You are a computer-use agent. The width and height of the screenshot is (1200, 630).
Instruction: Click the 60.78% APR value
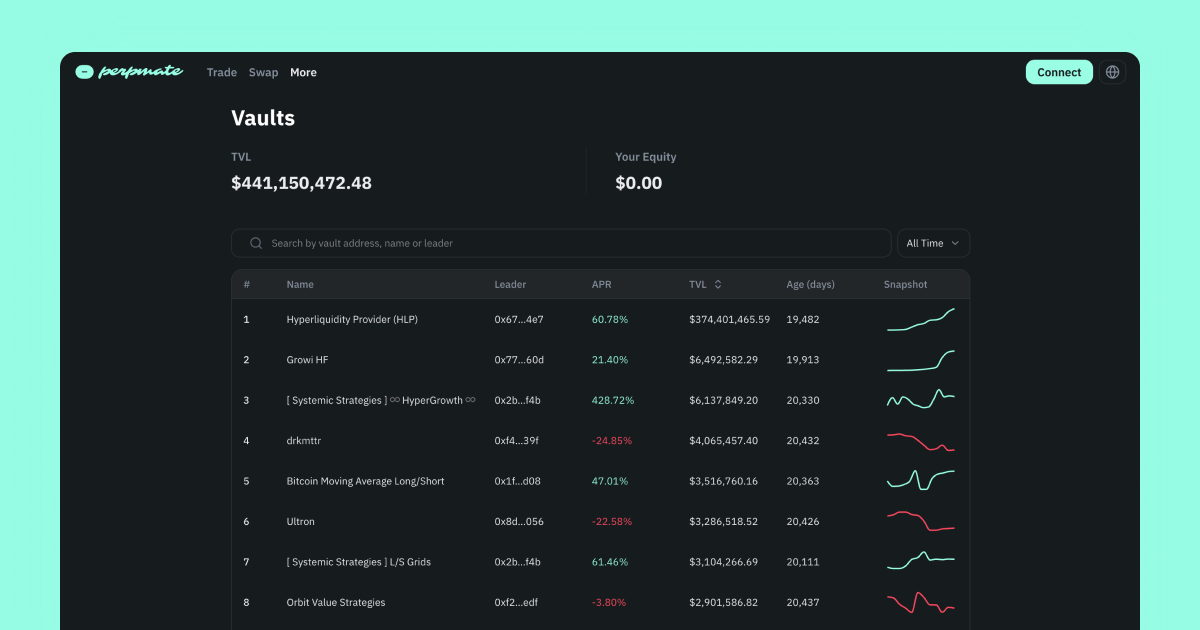pyautogui.click(x=610, y=319)
